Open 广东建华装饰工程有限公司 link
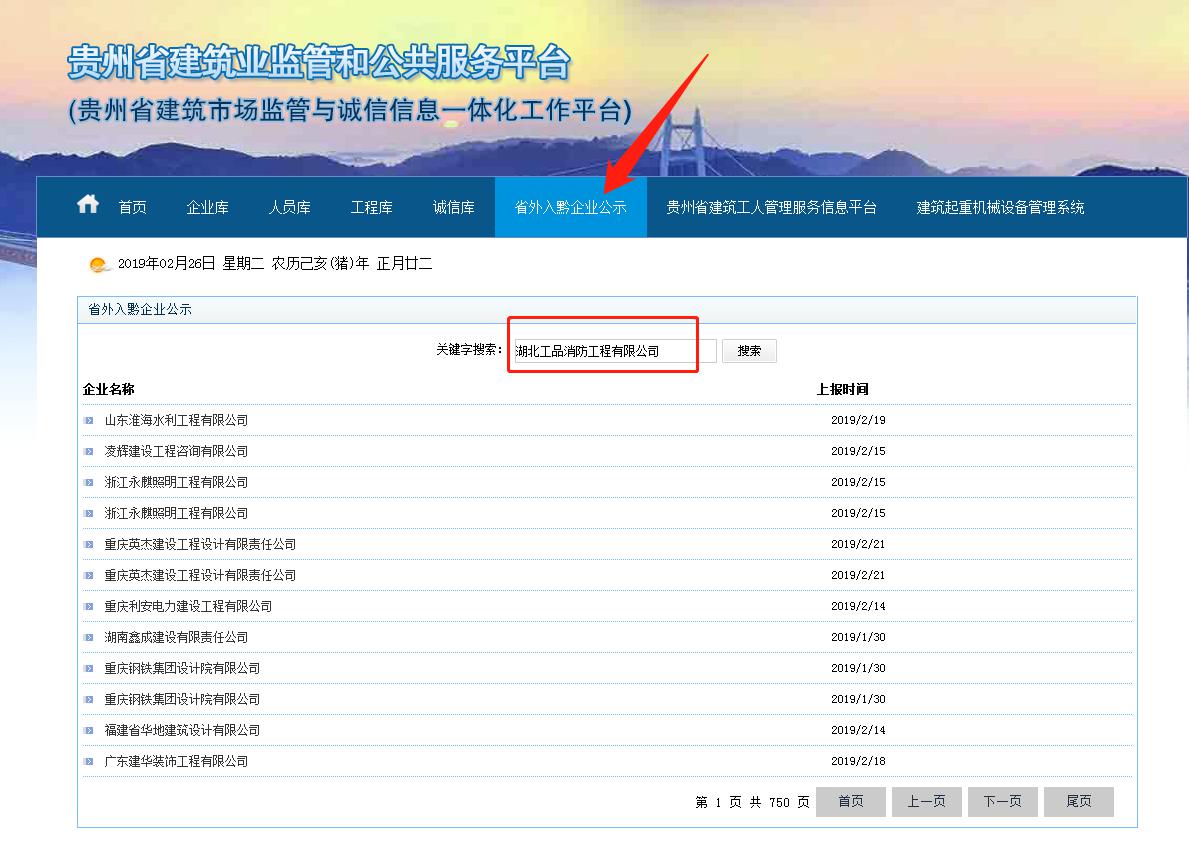This screenshot has height=848, width=1189. [x=176, y=762]
